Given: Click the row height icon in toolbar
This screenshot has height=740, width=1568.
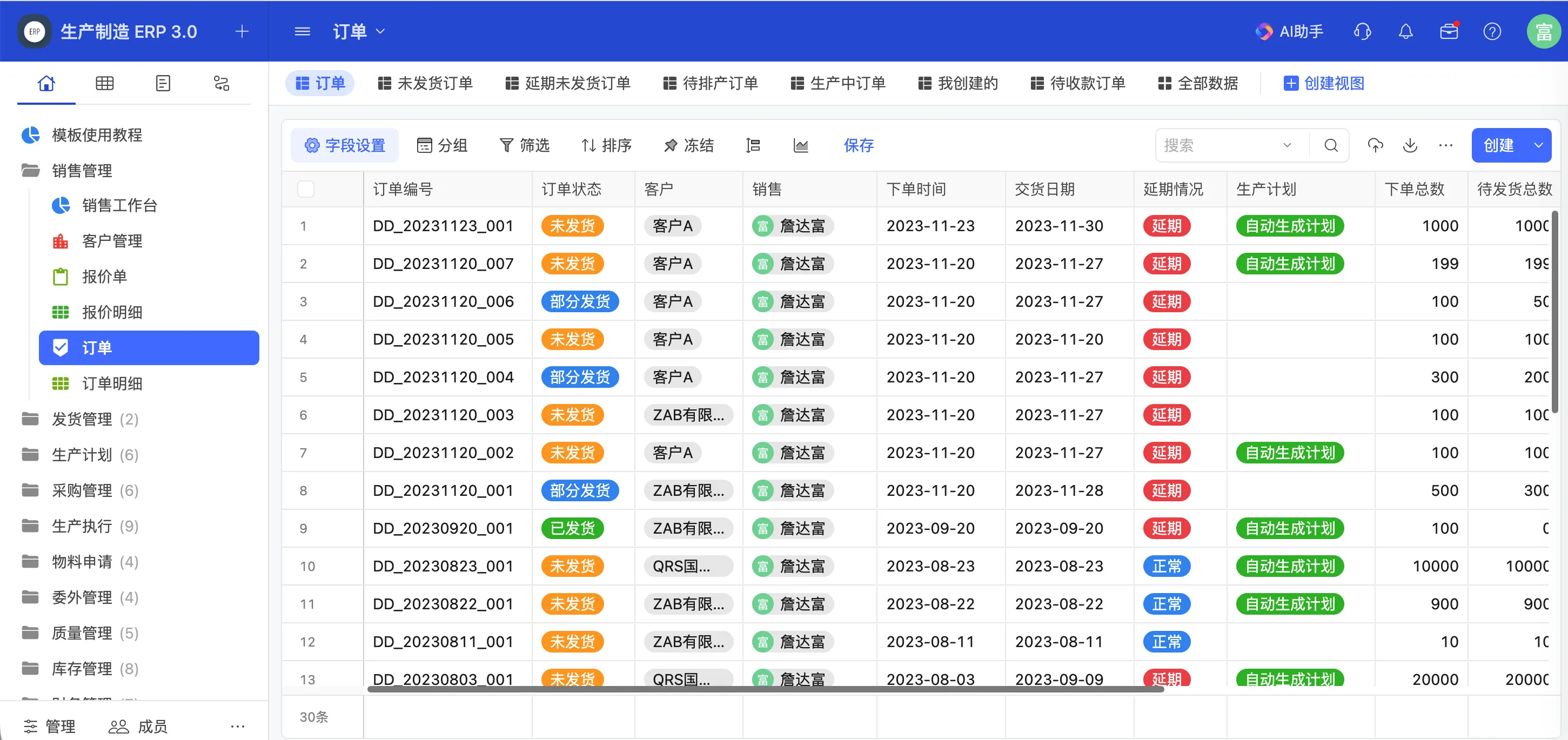Looking at the screenshot, I should pyautogui.click(x=753, y=145).
